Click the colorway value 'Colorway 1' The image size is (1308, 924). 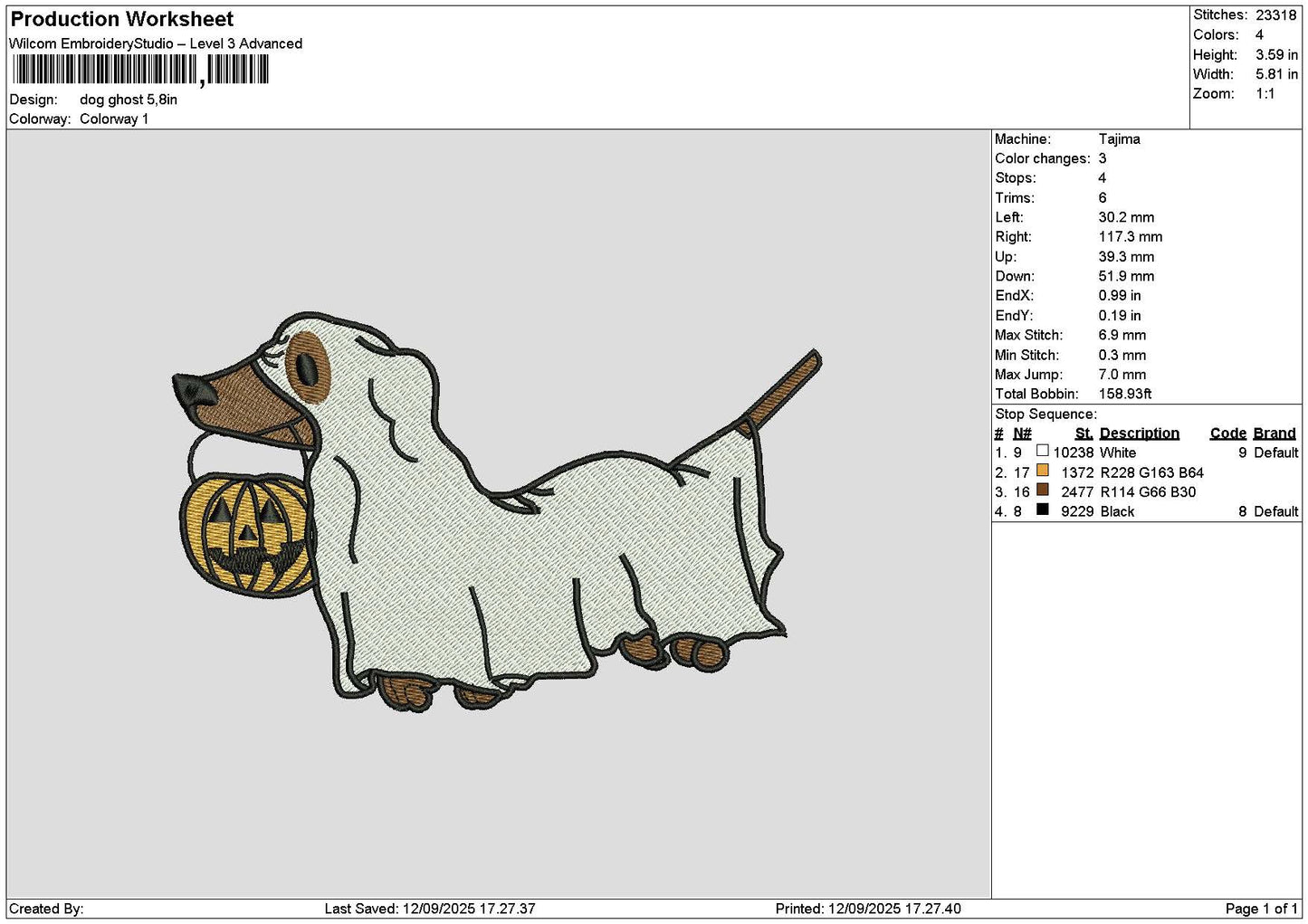click(x=114, y=119)
